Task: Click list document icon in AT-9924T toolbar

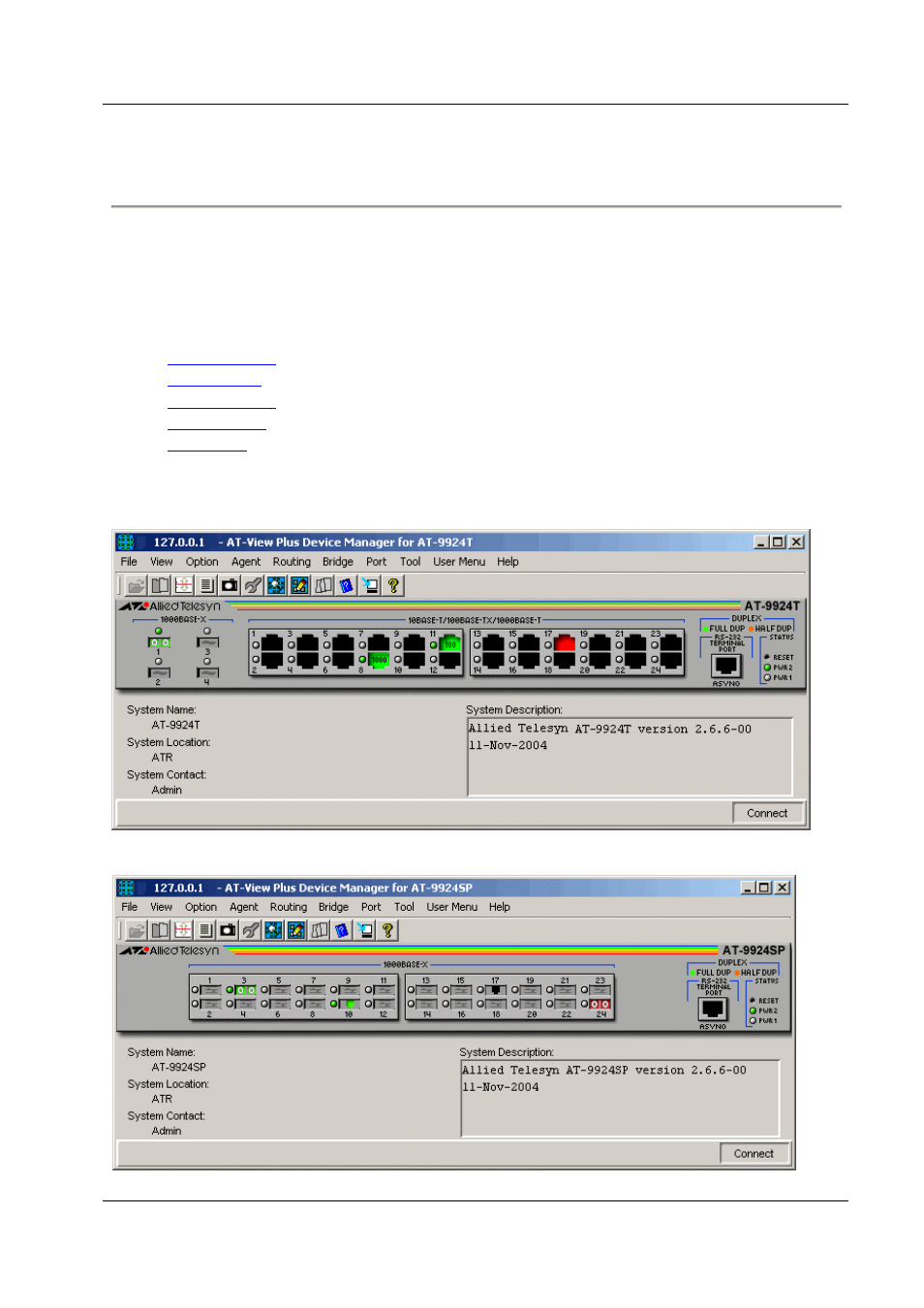Action: point(206,585)
